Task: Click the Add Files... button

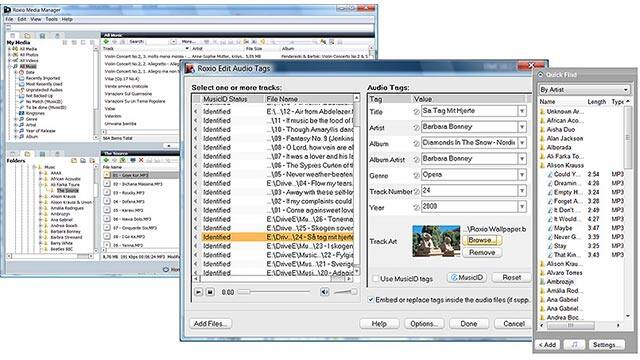Action: coord(211,324)
